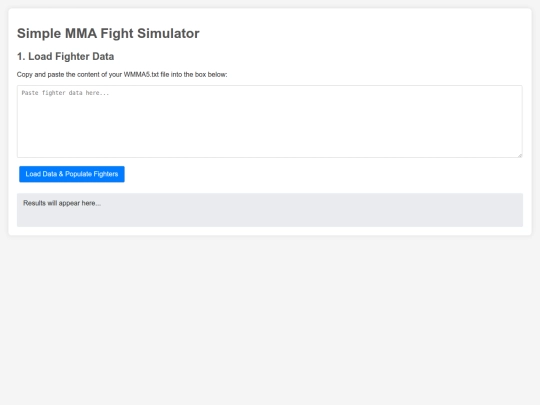Click the numeral '1.' in the section heading

tap(21, 56)
